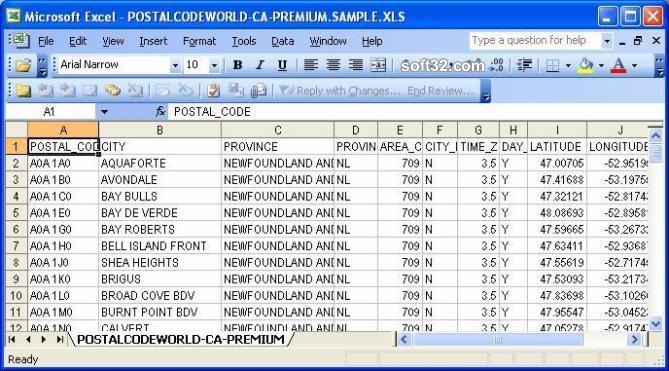Toggle Merge and Center
Viewport: 669px width, 371px height.
point(378,65)
